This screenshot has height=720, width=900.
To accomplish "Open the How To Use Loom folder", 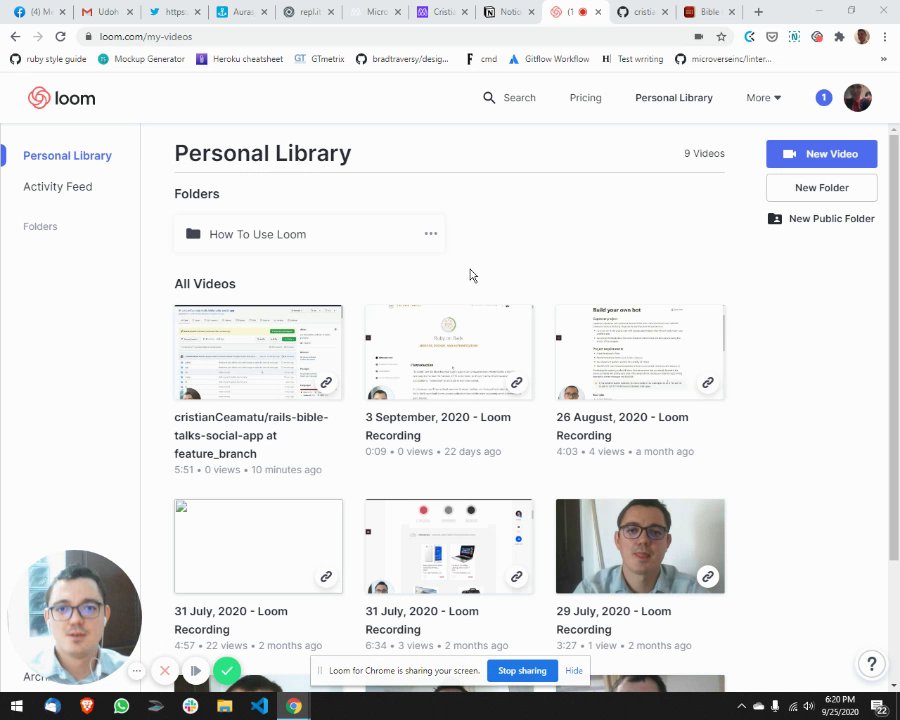I will pyautogui.click(x=309, y=234).
